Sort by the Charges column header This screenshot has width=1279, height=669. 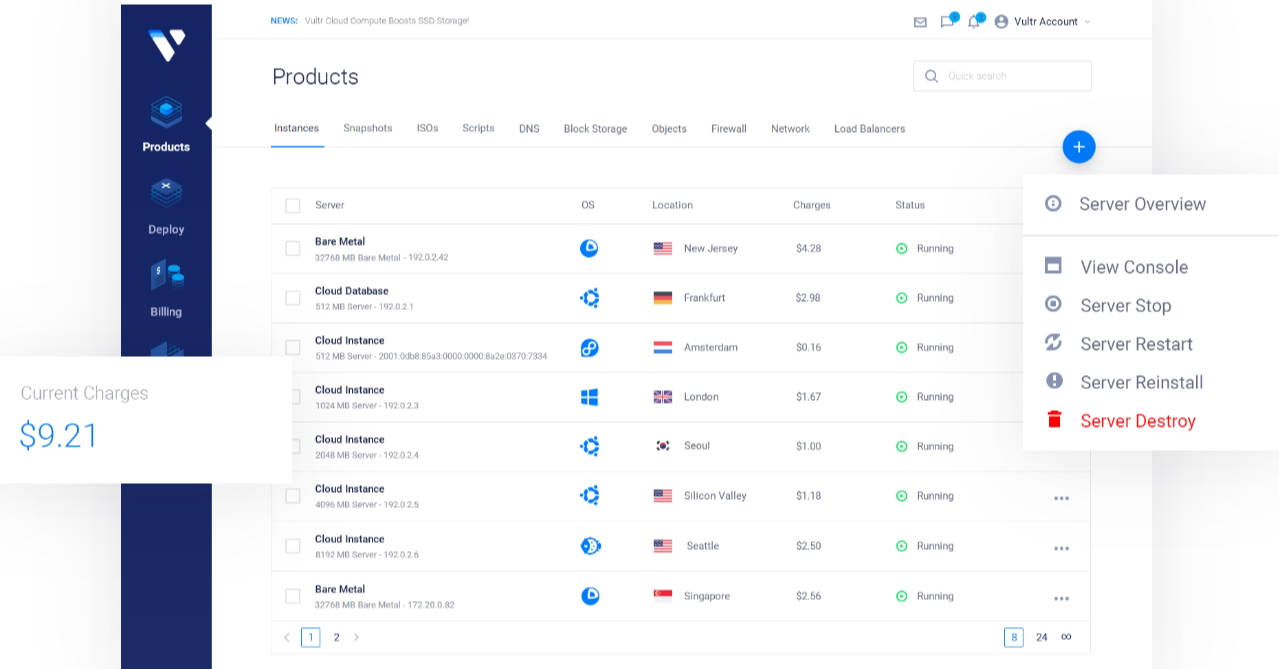(x=811, y=205)
